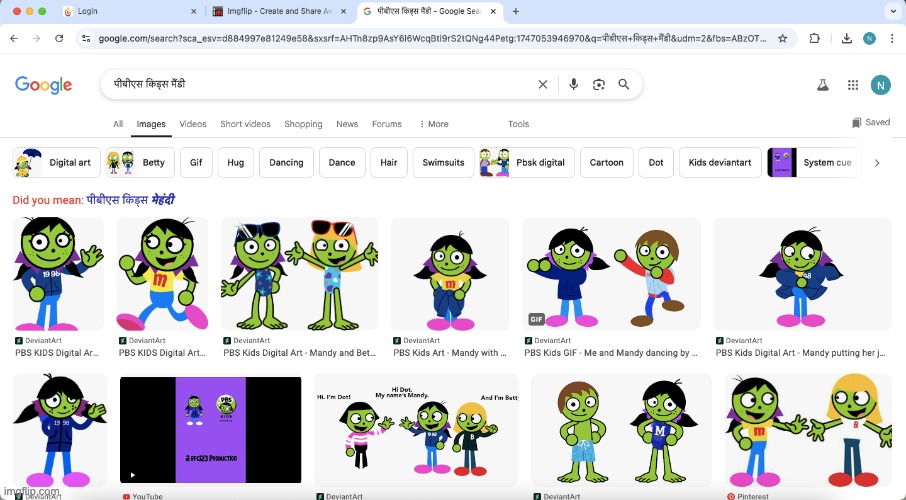Screen dimensions: 906x500
Task: Go back to previous page
Action: pos(14,38)
